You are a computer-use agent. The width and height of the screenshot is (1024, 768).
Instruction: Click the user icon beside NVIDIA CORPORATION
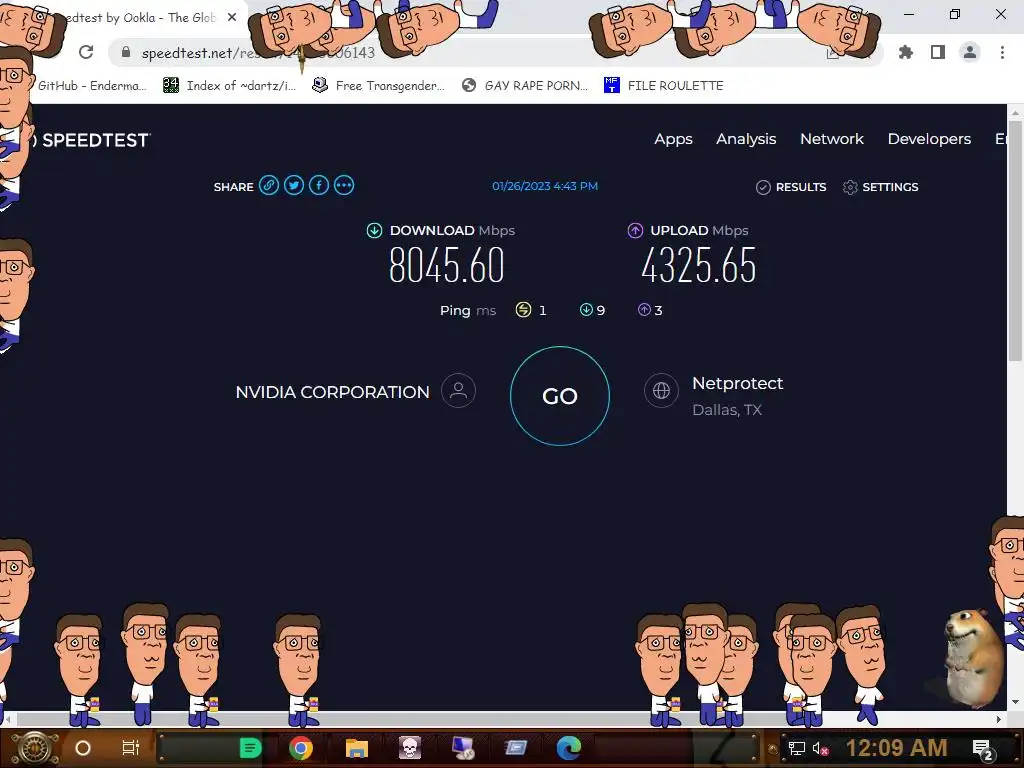pos(458,391)
